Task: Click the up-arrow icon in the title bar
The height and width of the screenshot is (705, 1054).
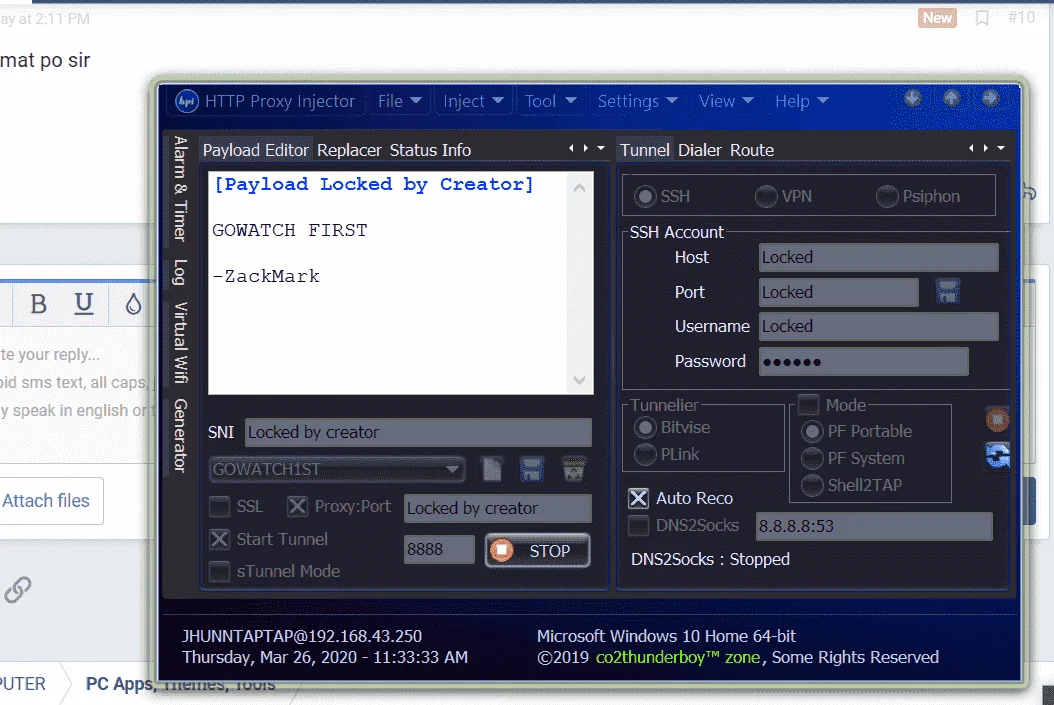Action: [951, 99]
